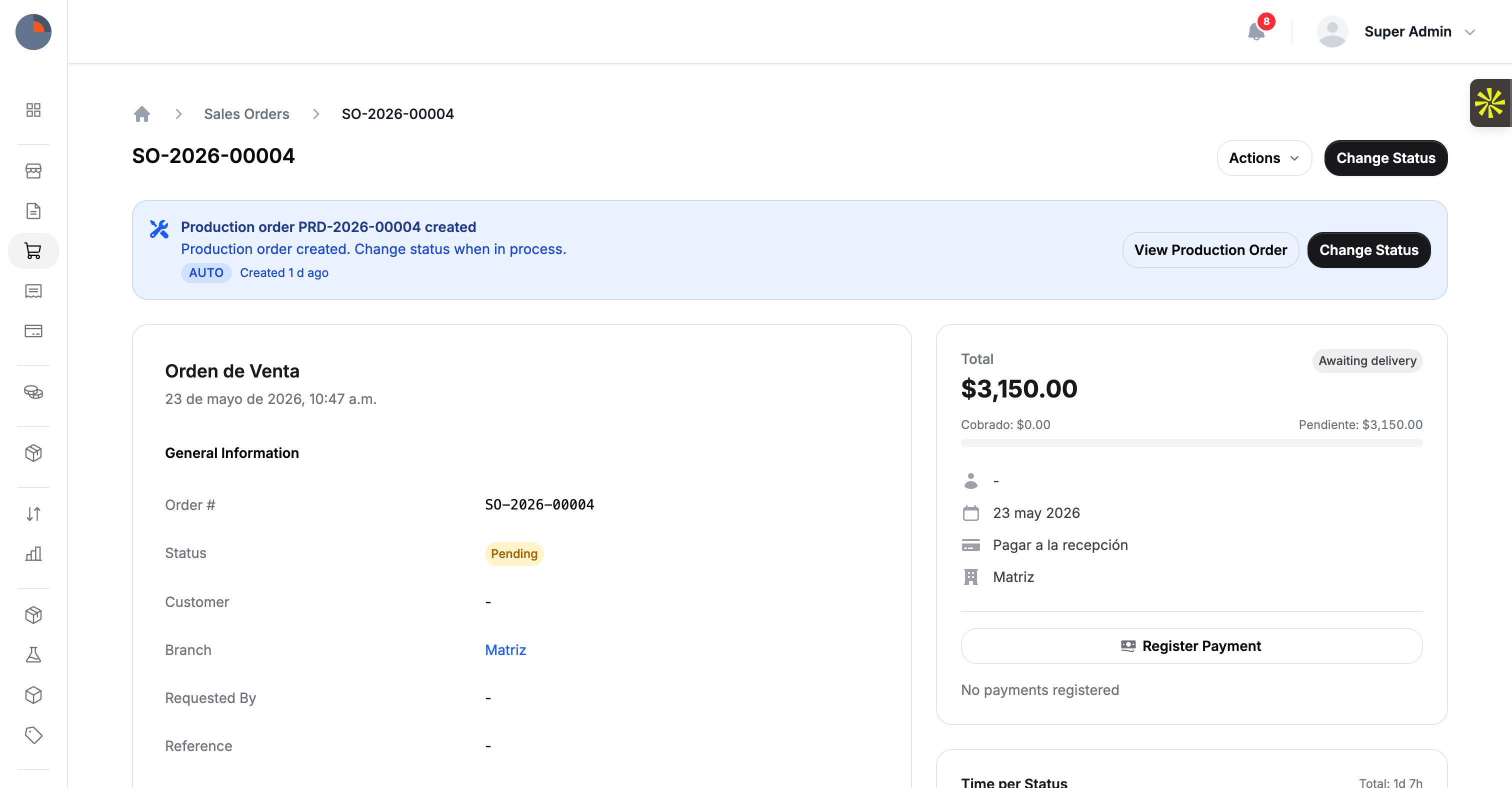Click the Super Admin avatar picture
Screen dimensions: 1512x788
pos(1332,31)
